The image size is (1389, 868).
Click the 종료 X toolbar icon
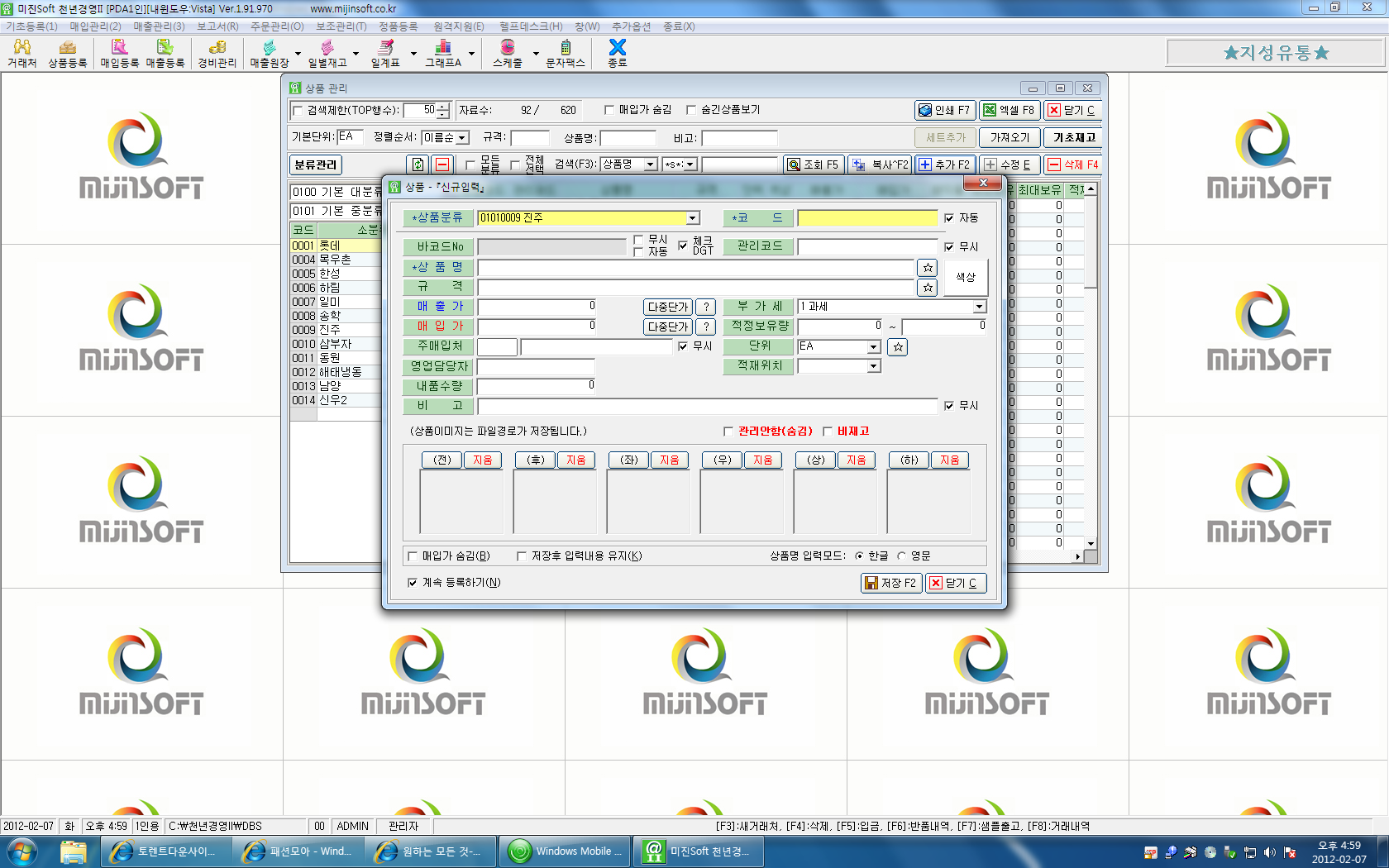coord(618,53)
